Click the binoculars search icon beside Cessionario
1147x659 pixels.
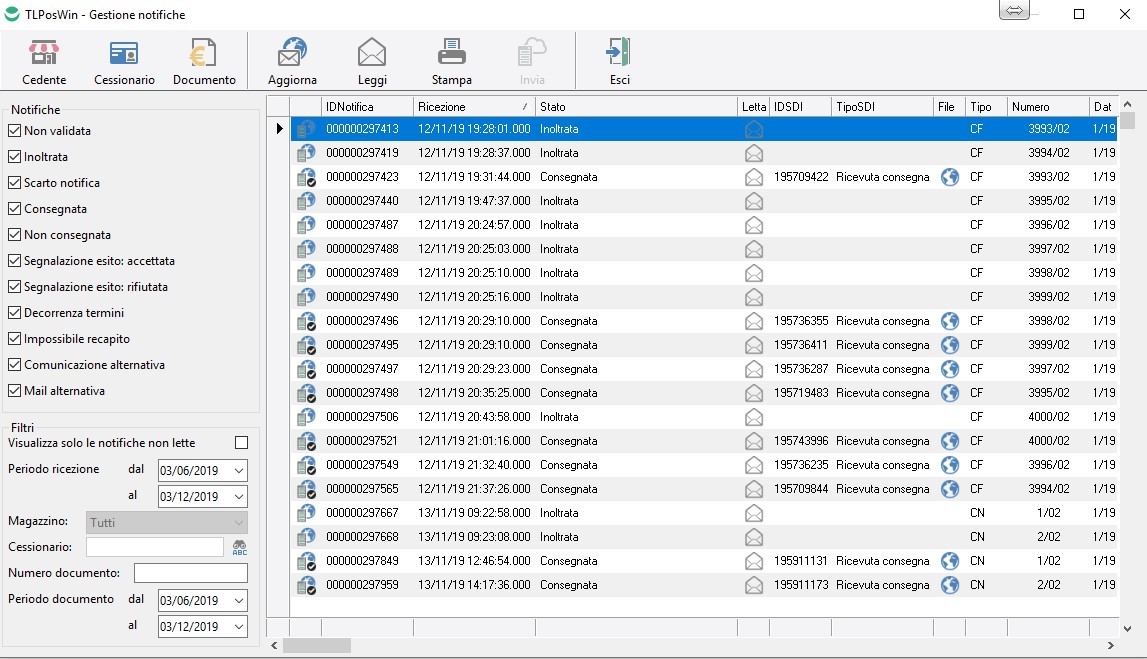click(240, 547)
